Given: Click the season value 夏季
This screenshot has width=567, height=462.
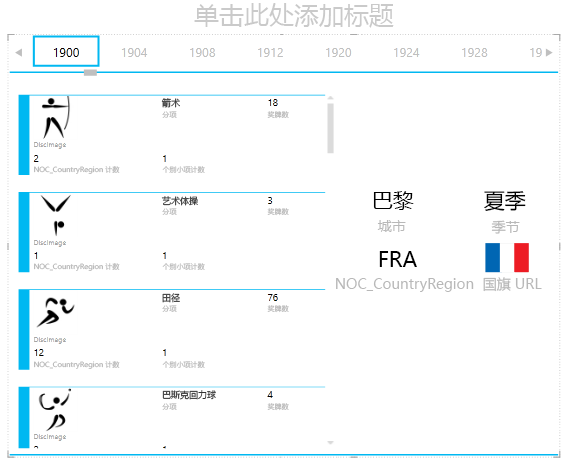Looking at the screenshot, I should click(505, 201).
